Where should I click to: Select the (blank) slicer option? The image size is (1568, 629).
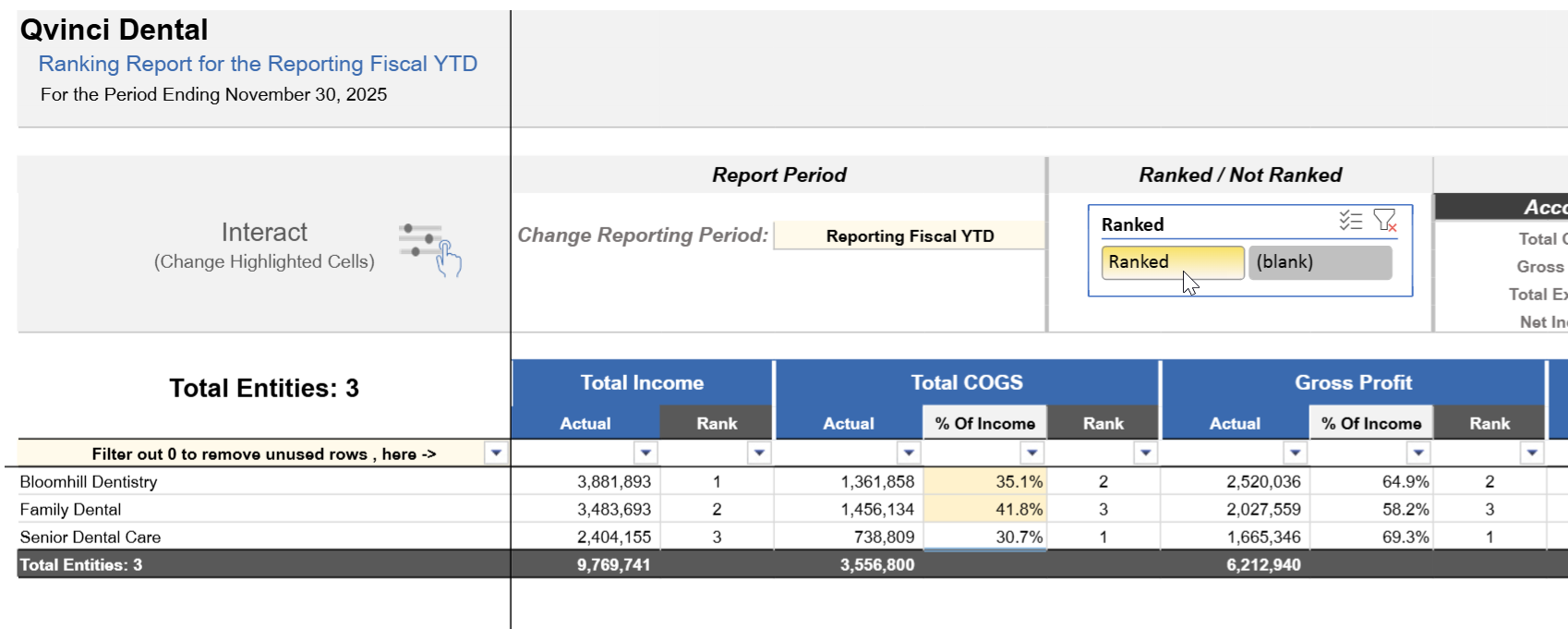(1319, 262)
